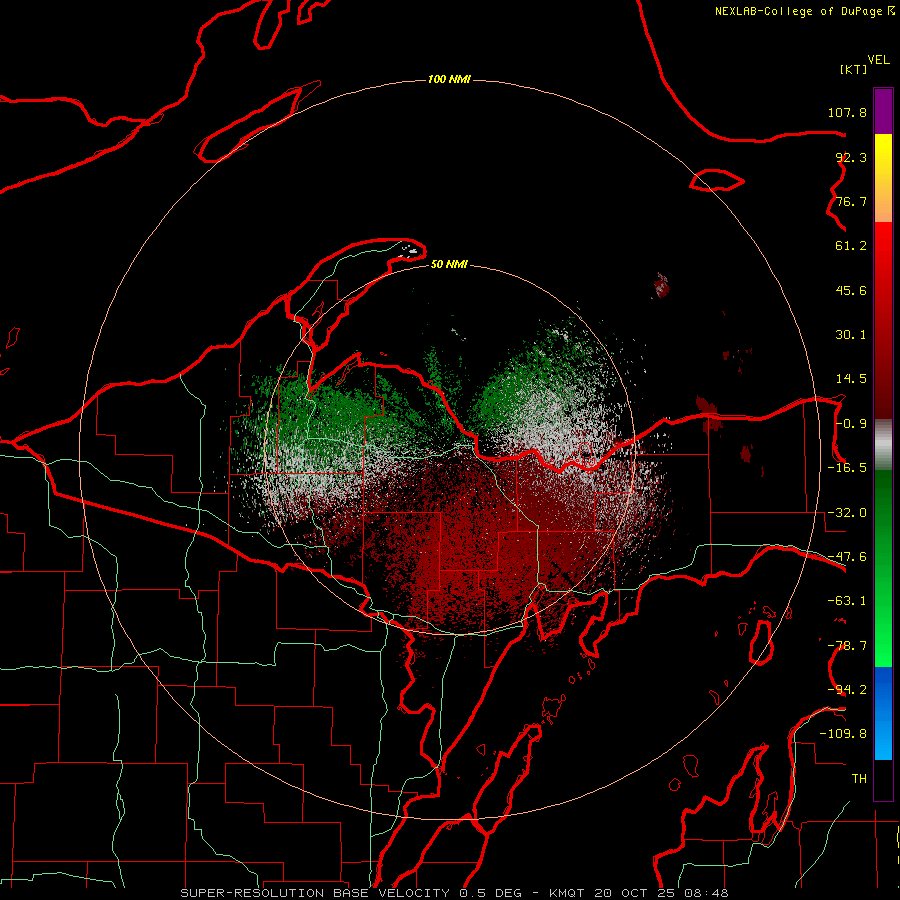Click the 100 NMI range ring label
This screenshot has height=900, width=900.
pyautogui.click(x=449, y=79)
